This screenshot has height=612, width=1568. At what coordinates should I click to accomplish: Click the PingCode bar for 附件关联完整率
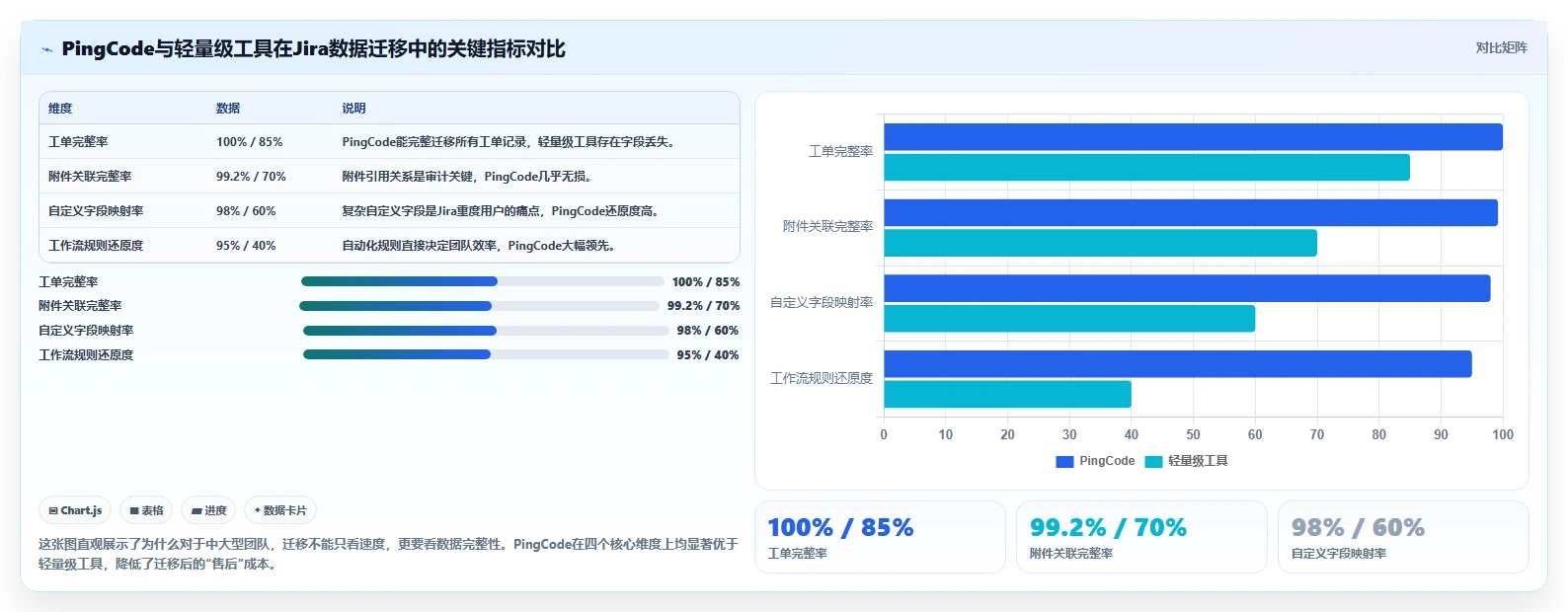(x=1191, y=213)
